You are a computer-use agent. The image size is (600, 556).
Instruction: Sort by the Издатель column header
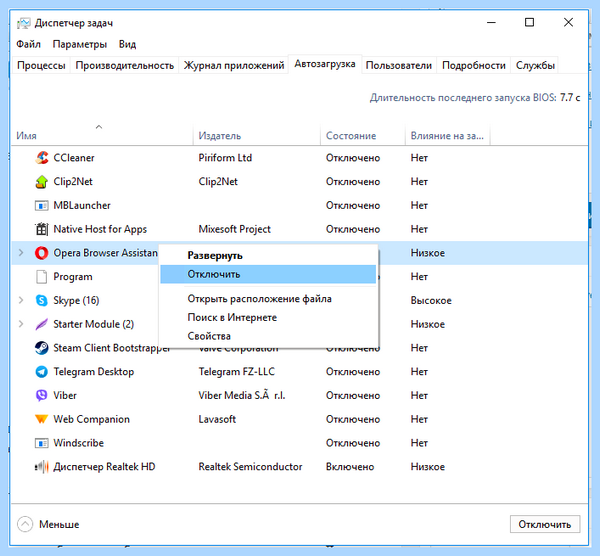tap(257, 135)
